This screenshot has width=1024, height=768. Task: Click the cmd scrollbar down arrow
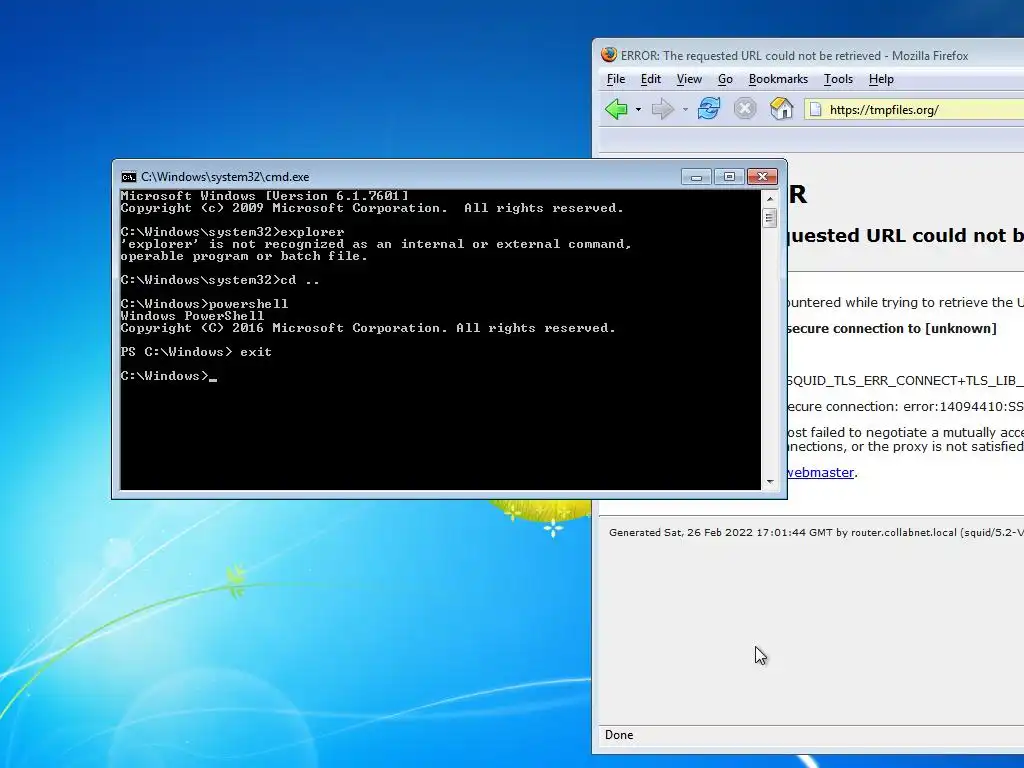[x=770, y=482]
